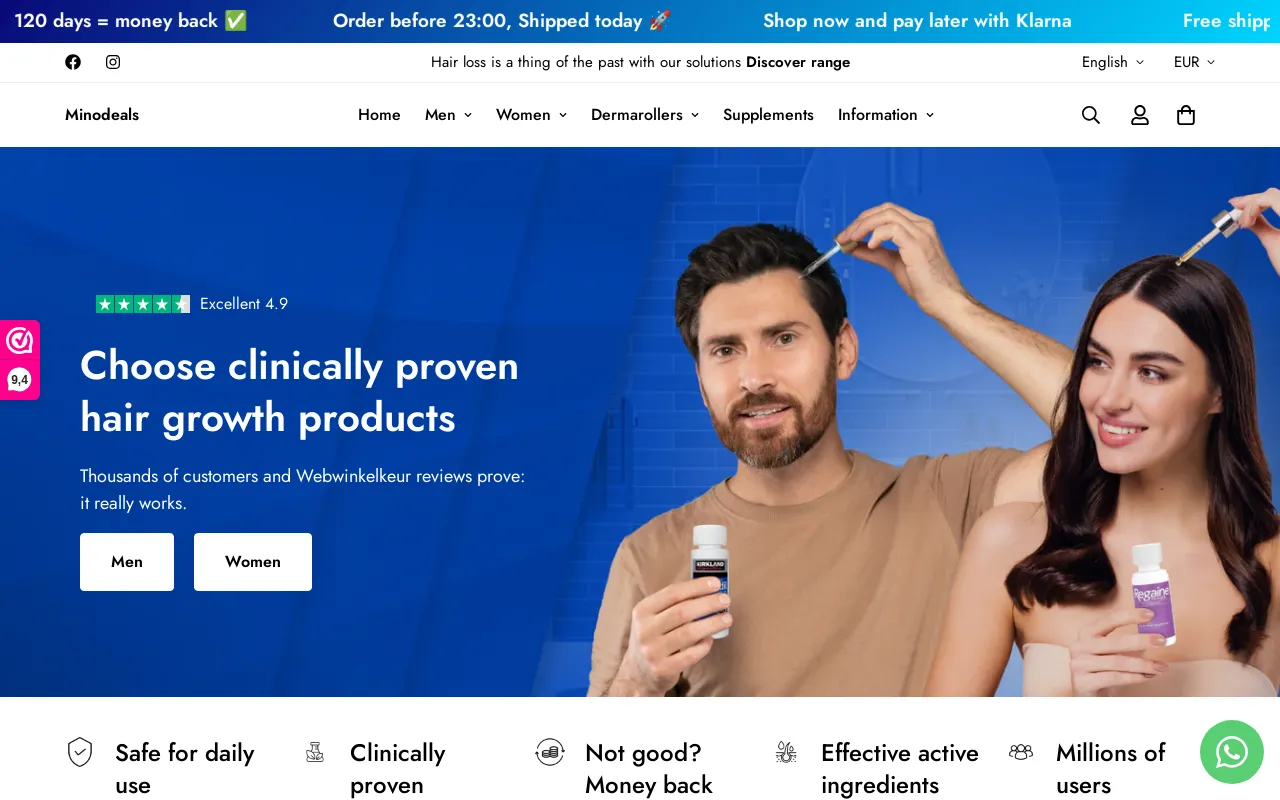Open the shopping bag cart icon

click(1186, 115)
